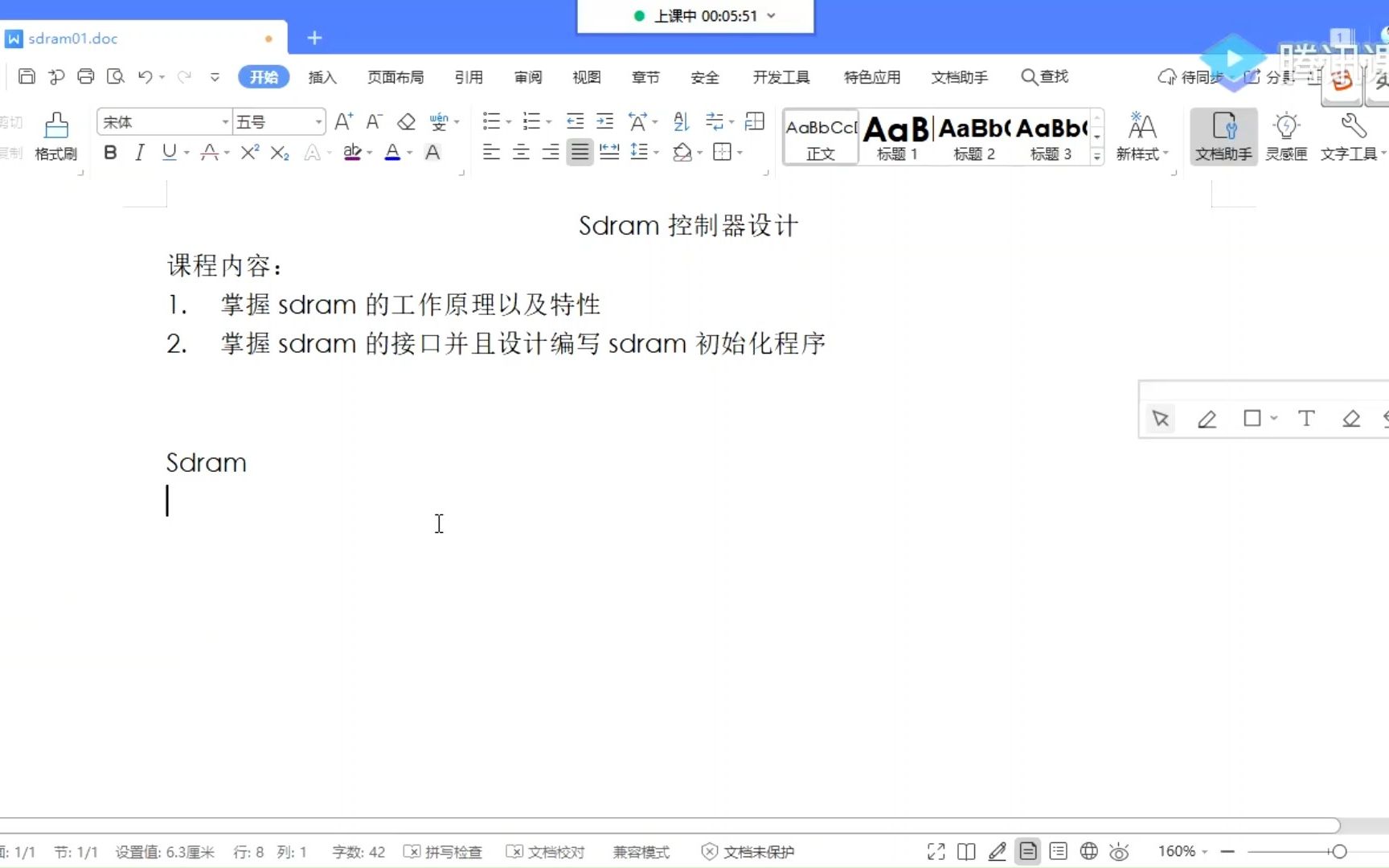Viewport: 1389px width, 868px height.
Task: Expand numbered list options arrow
Action: 549,122
